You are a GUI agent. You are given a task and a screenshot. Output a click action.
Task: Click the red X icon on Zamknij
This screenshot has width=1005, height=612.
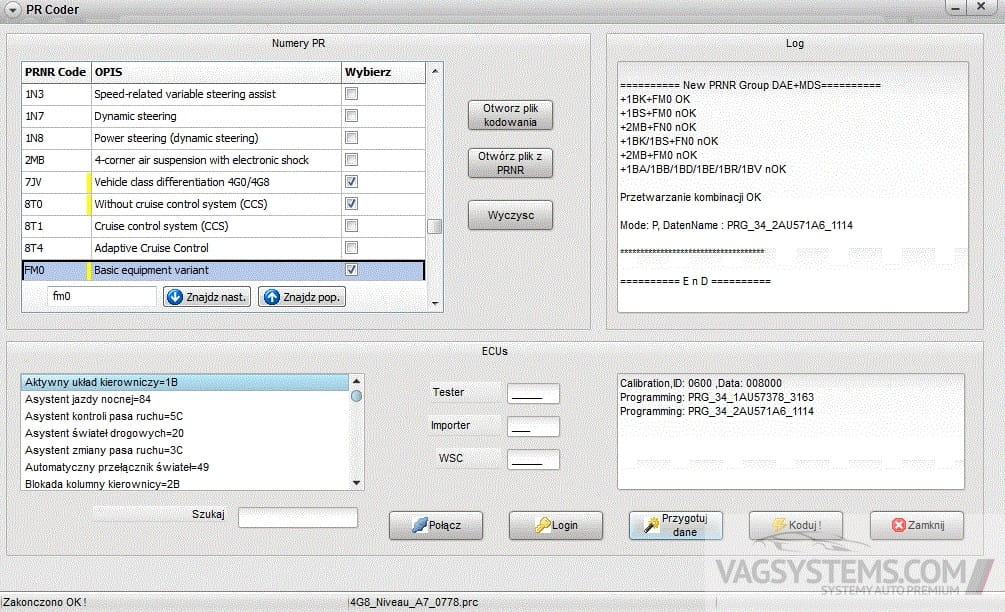click(x=899, y=525)
